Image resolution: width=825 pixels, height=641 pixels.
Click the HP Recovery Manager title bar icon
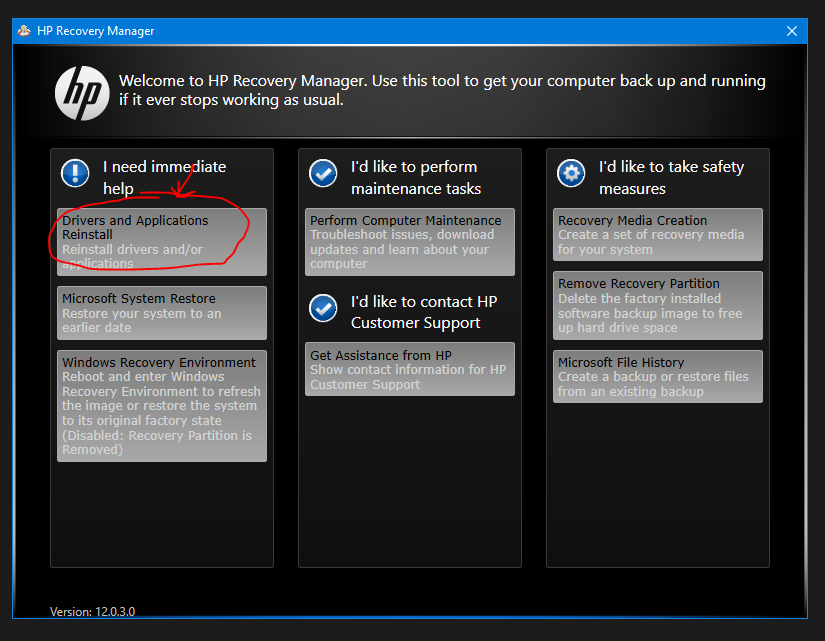(22, 30)
